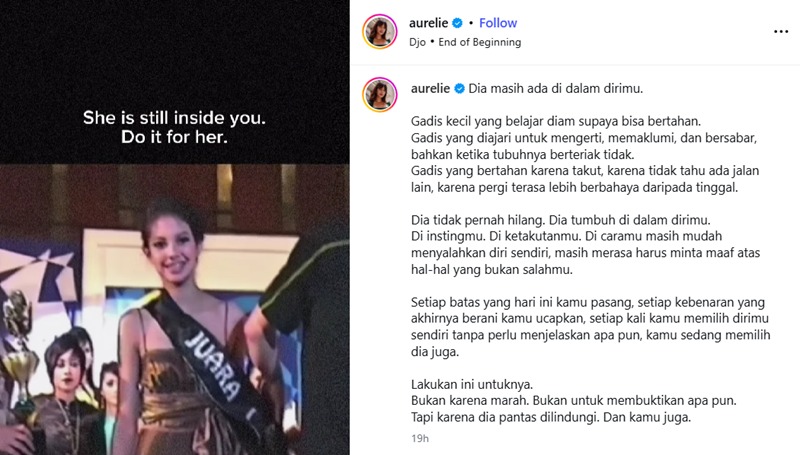Follow the aurelie account
This screenshot has width=800, height=455.
498,23
